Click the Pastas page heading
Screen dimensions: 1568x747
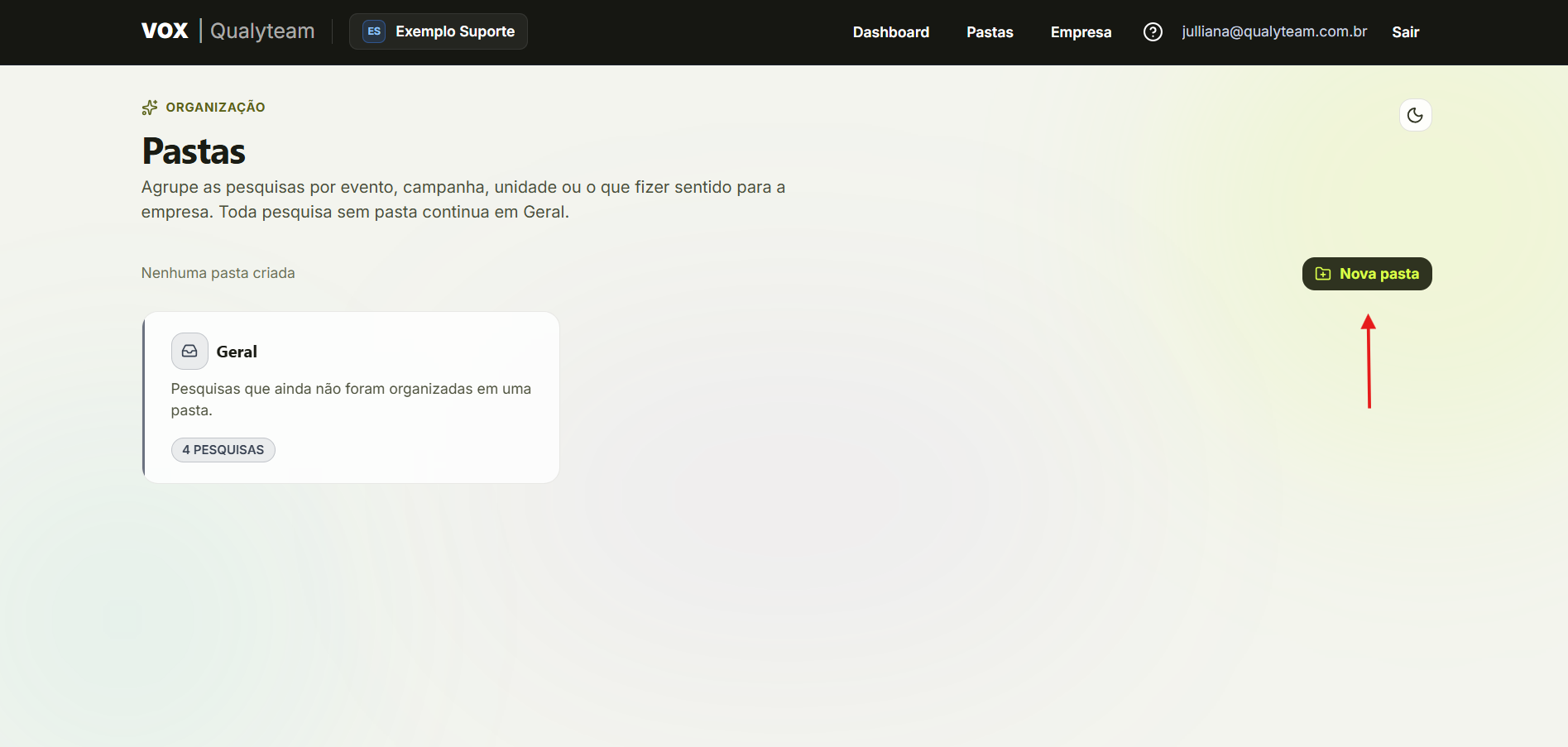194,151
